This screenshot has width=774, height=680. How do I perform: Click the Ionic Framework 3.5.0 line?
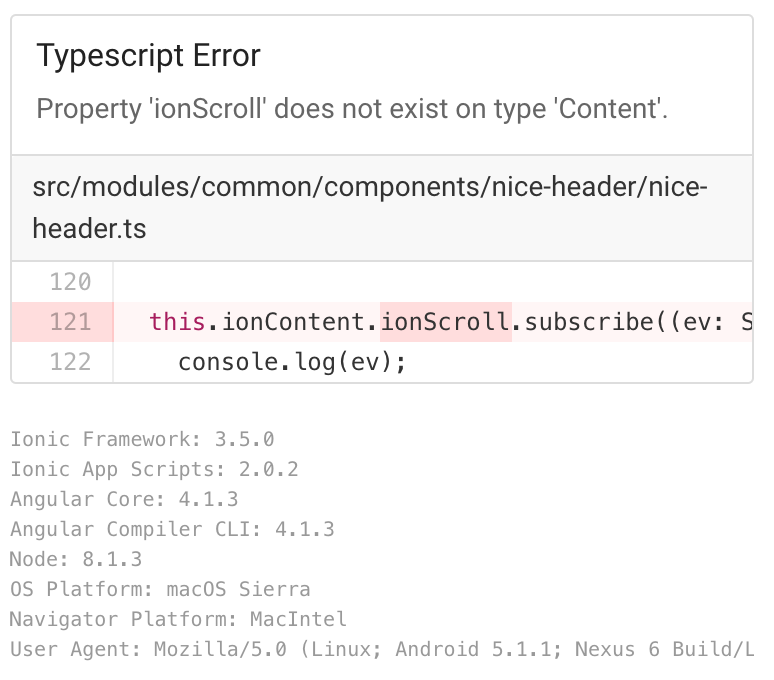tap(143, 439)
